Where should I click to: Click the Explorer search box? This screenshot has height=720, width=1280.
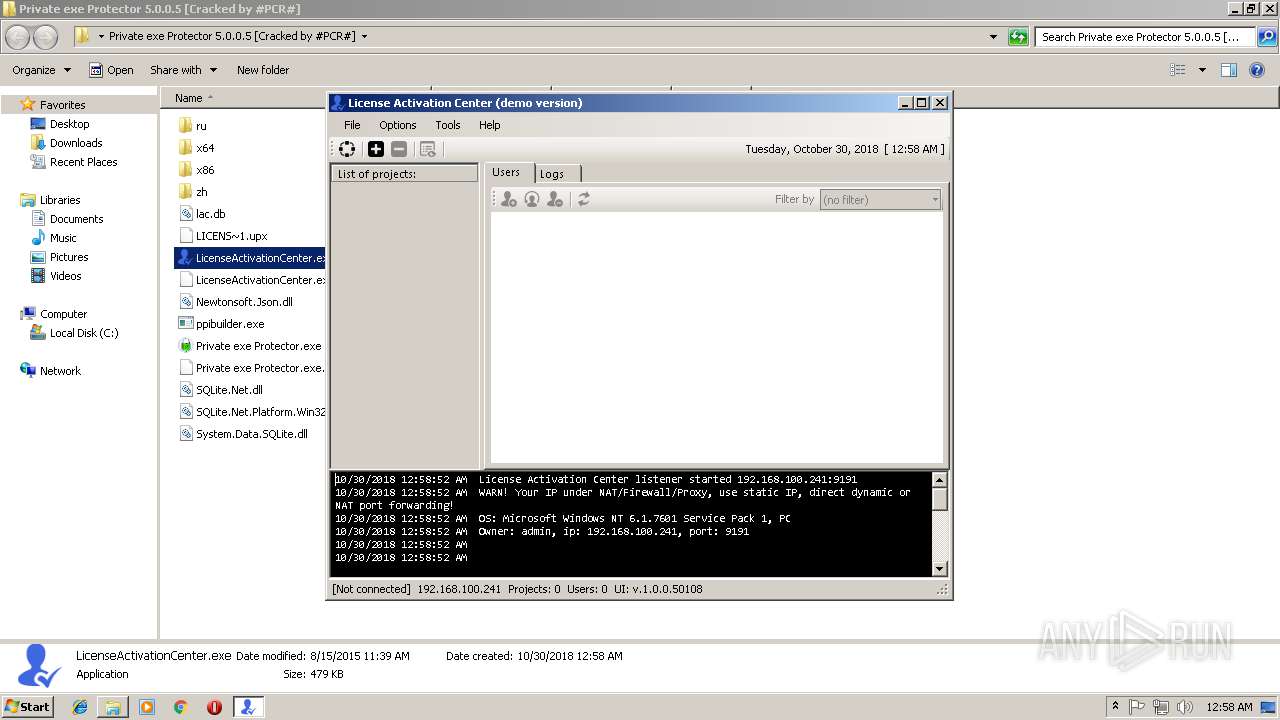[1145, 37]
